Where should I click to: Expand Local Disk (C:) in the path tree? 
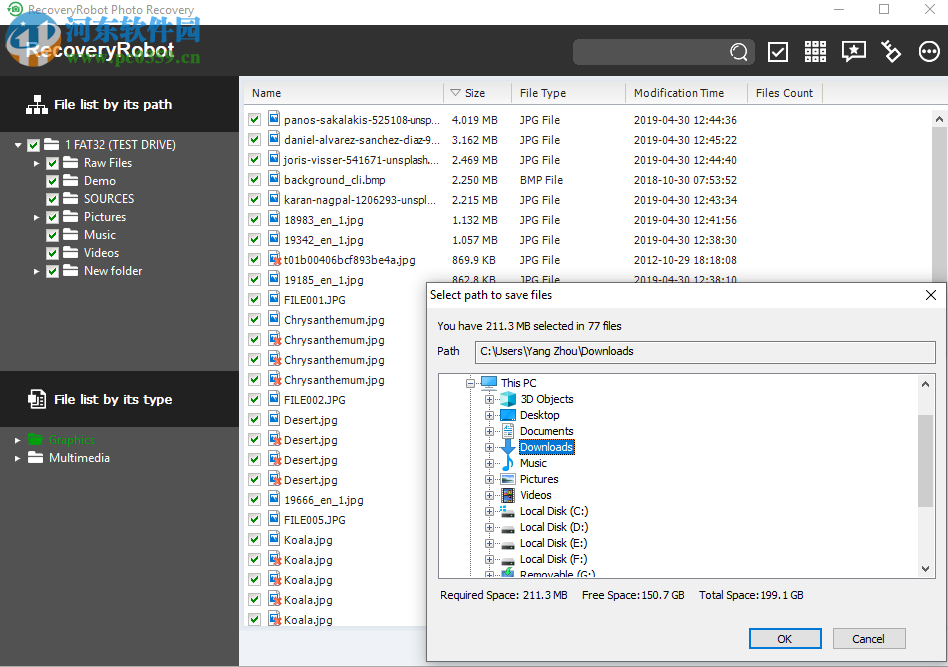point(488,511)
